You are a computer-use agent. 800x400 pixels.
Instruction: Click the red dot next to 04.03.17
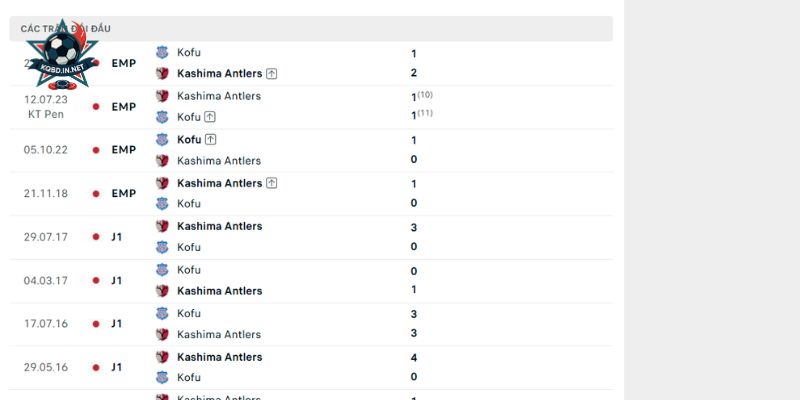point(96,281)
